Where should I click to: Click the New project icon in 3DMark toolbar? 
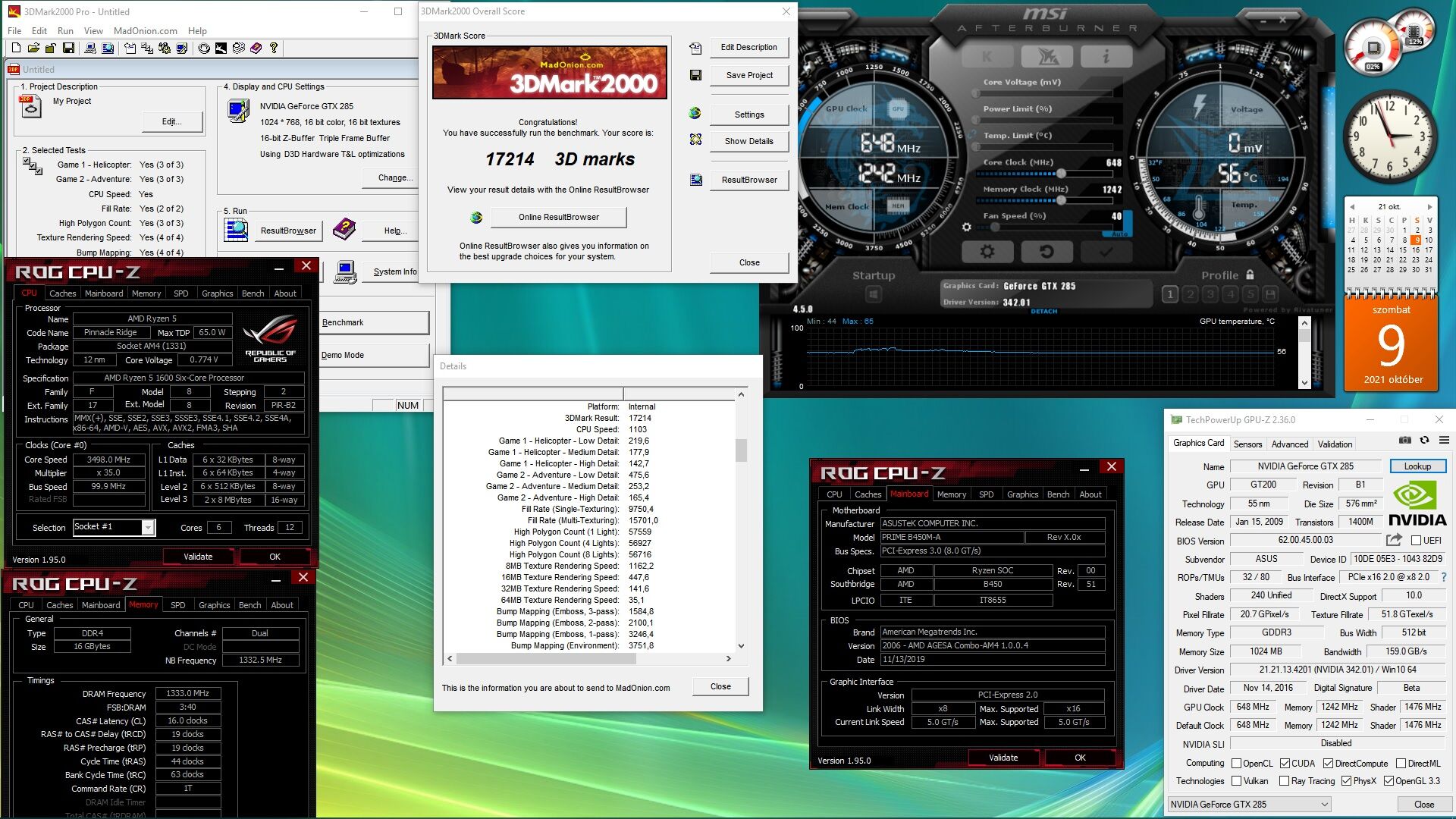click(x=16, y=49)
